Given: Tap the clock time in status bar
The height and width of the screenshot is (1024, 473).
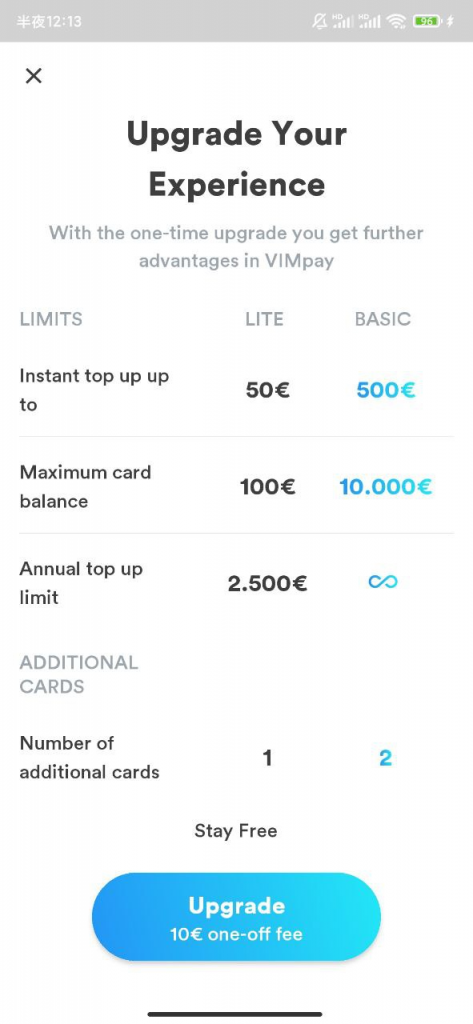Looking at the screenshot, I should coord(49,22).
